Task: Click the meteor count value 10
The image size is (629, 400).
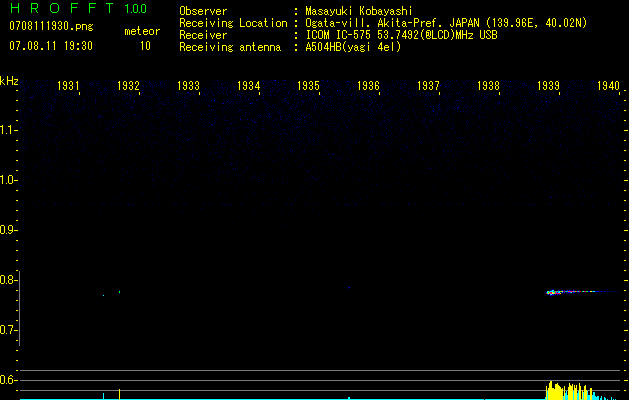Action: tap(145, 46)
